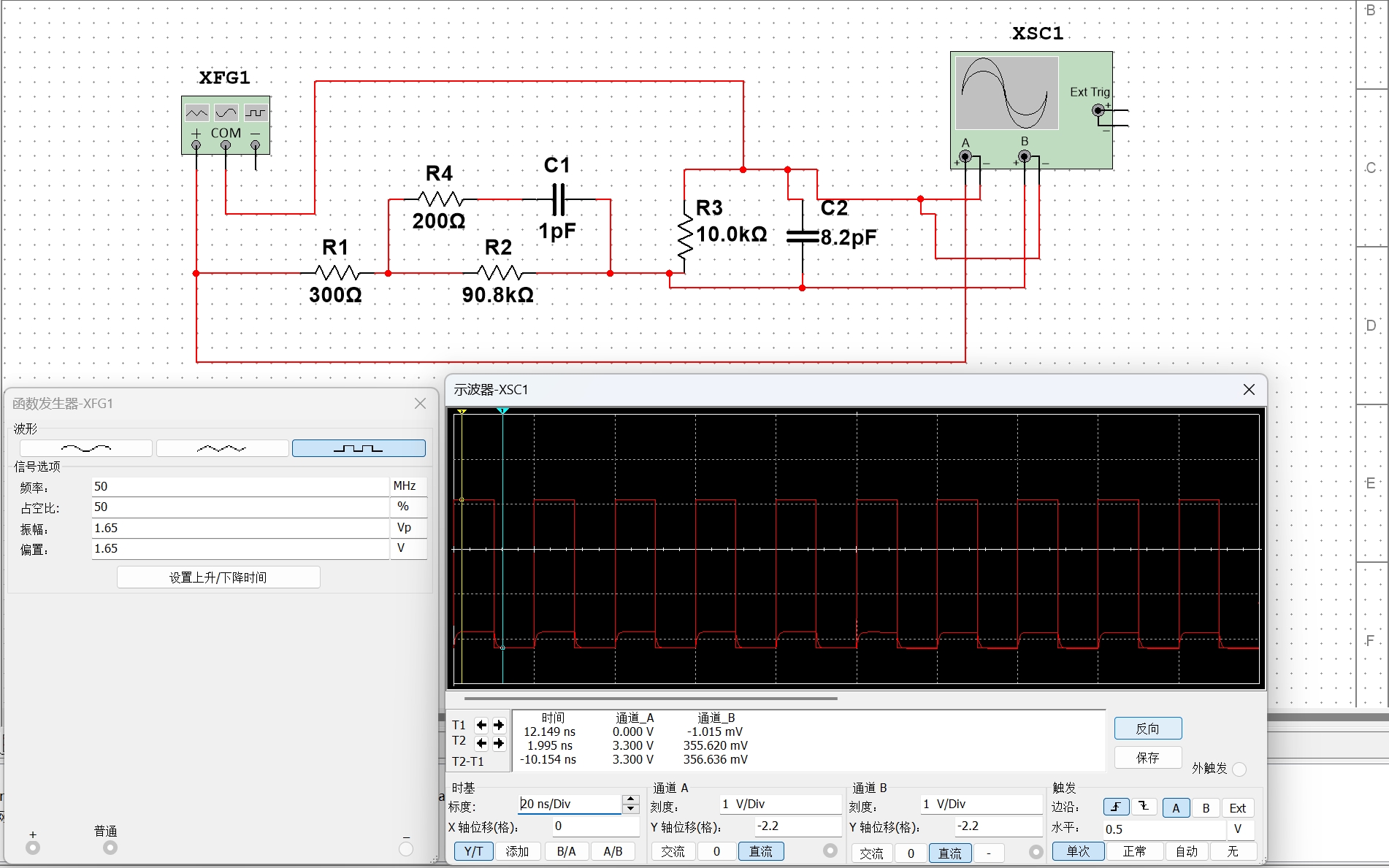
Task: Select the sine waveform button
Action: tap(86, 448)
